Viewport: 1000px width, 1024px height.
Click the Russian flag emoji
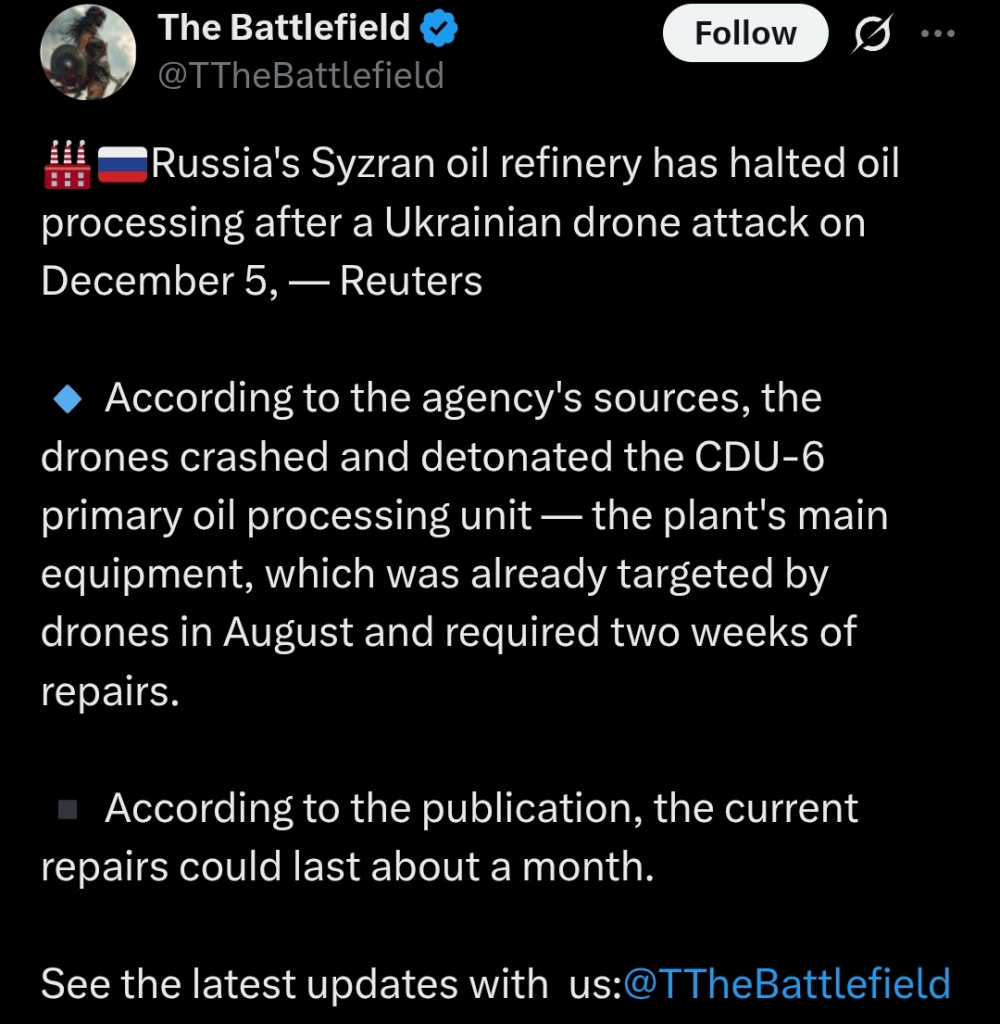point(122,165)
